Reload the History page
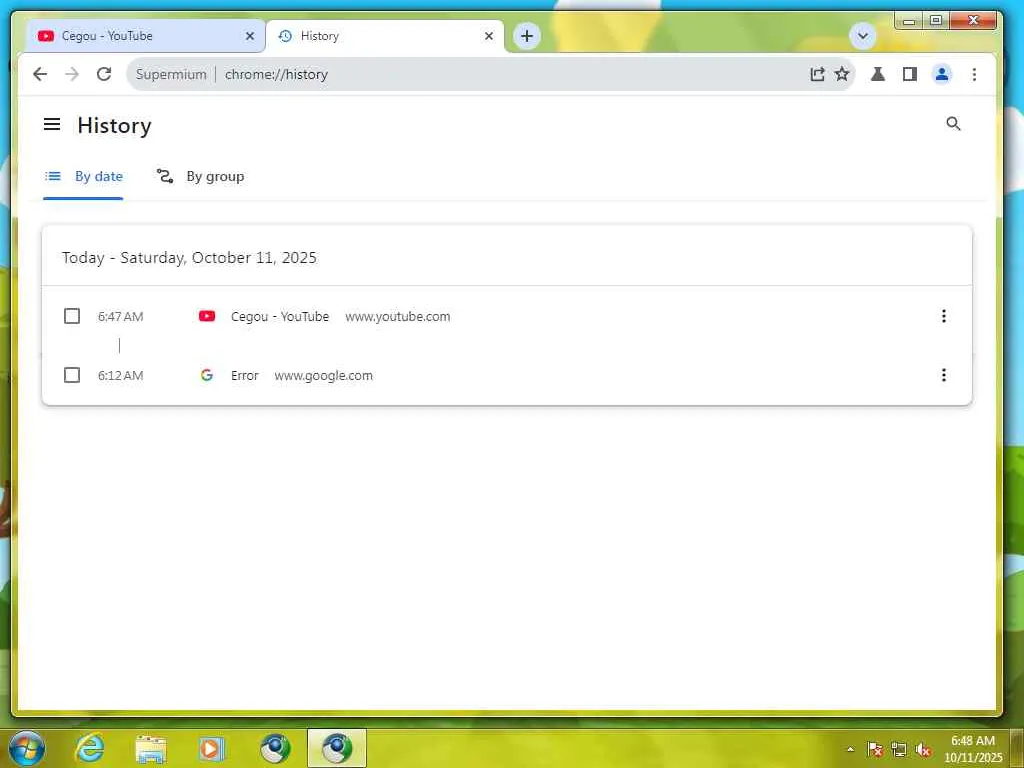The width and height of the screenshot is (1024, 768). click(x=104, y=74)
